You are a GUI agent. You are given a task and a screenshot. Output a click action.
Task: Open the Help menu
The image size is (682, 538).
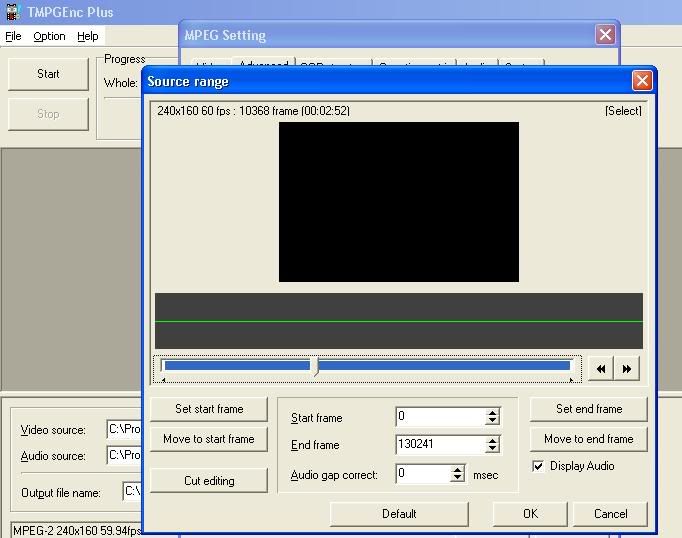click(87, 36)
